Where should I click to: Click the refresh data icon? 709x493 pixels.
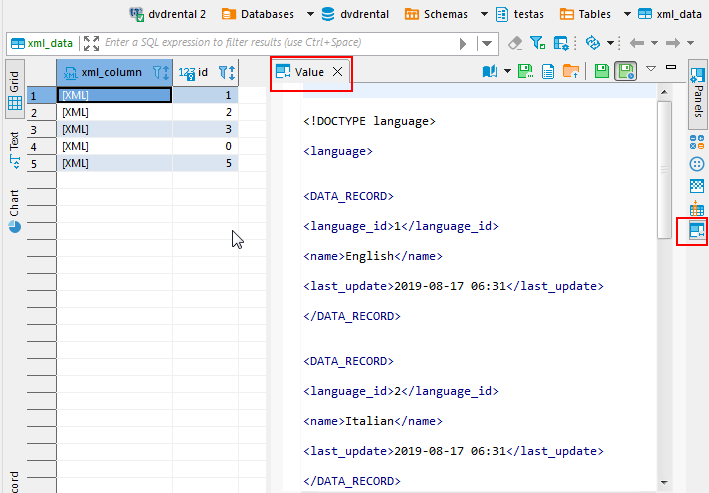[592, 43]
